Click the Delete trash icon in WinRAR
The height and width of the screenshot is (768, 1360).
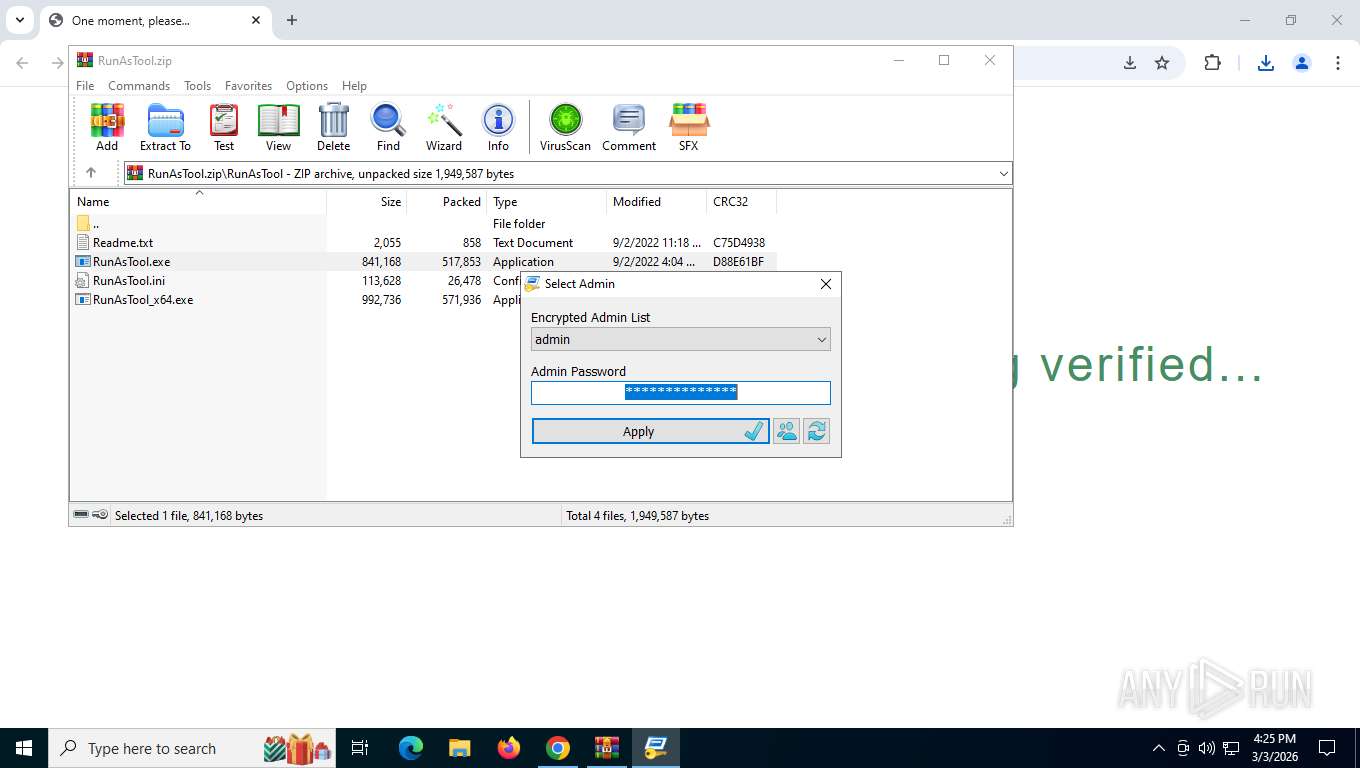point(333,126)
